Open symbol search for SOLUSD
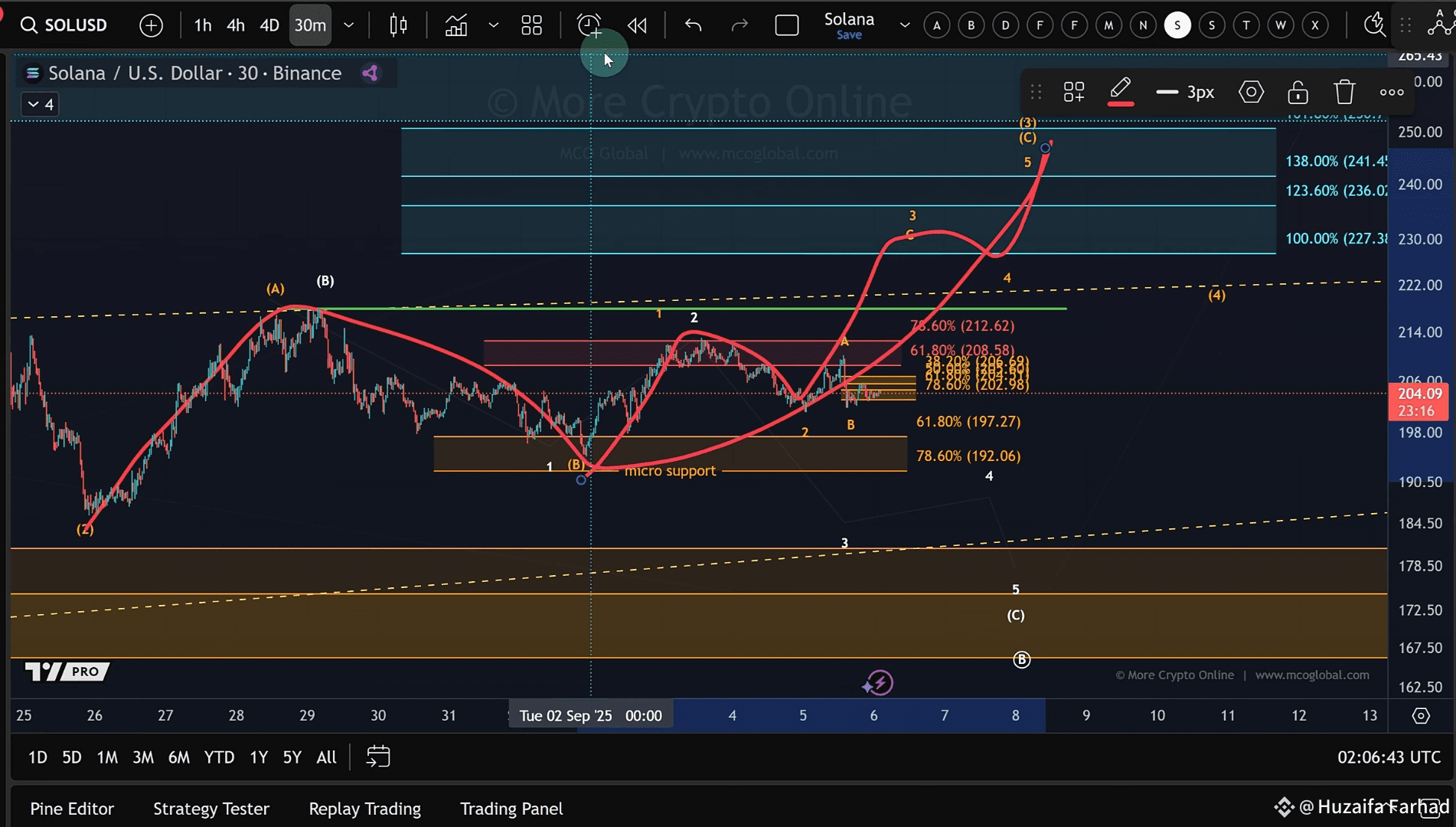This screenshot has height=827, width=1456. coord(64,25)
